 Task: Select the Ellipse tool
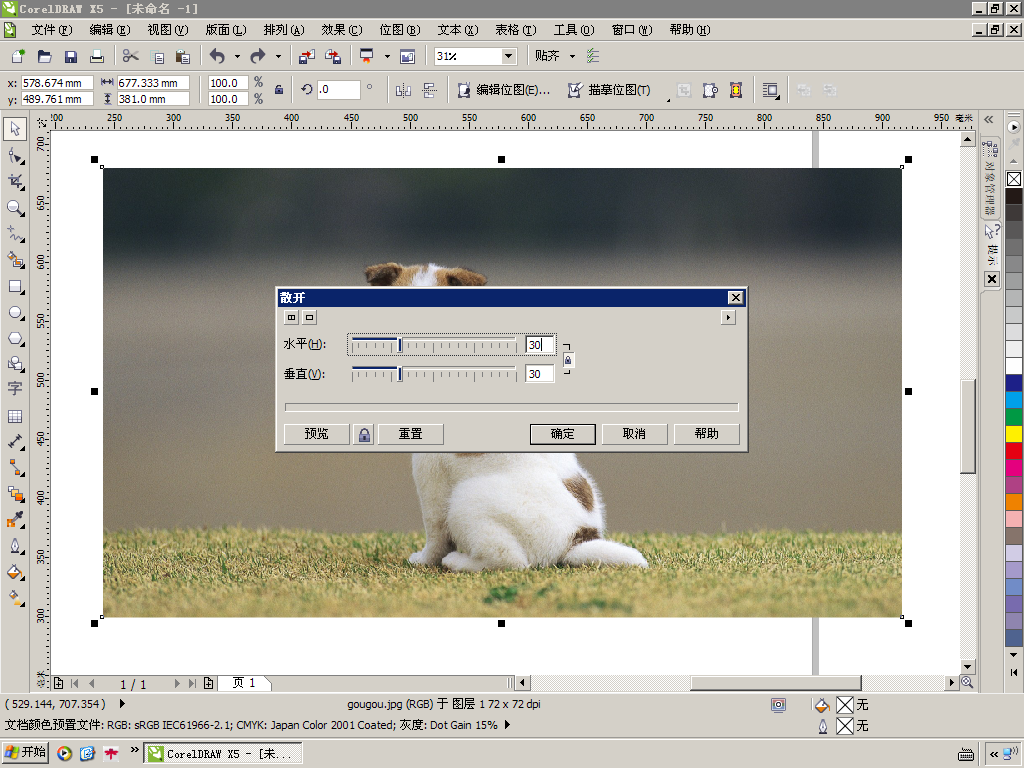coord(16,313)
